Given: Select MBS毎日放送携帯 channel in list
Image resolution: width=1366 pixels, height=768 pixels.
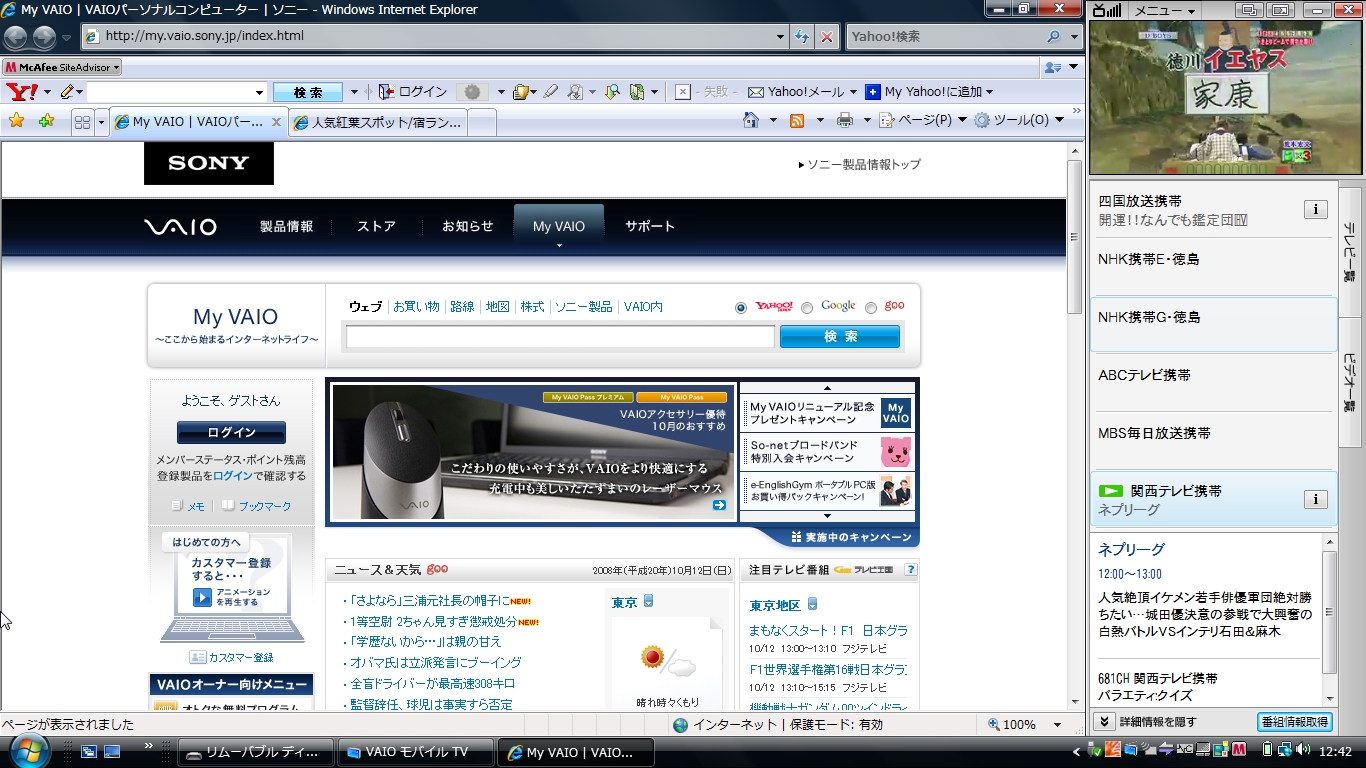Looking at the screenshot, I should tap(1213, 440).
